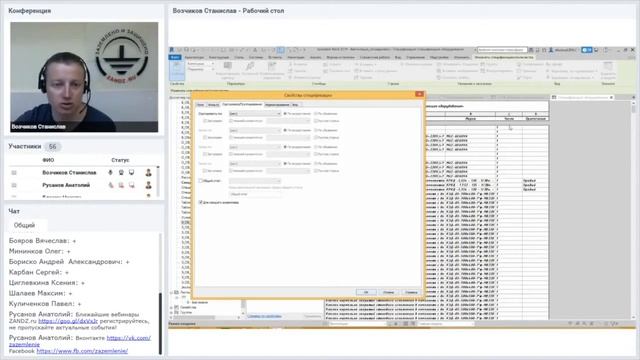Click the Properties icon in the Revit ribbon
This screenshot has height=360, width=640.
[177, 70]
